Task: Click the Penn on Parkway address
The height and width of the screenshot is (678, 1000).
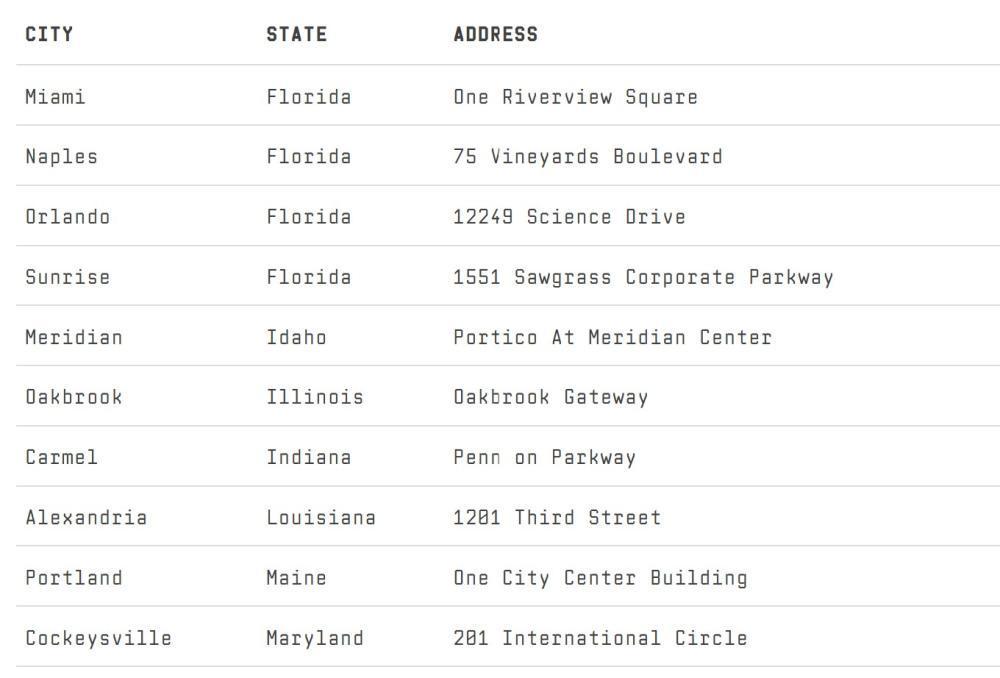Action: 544,457
